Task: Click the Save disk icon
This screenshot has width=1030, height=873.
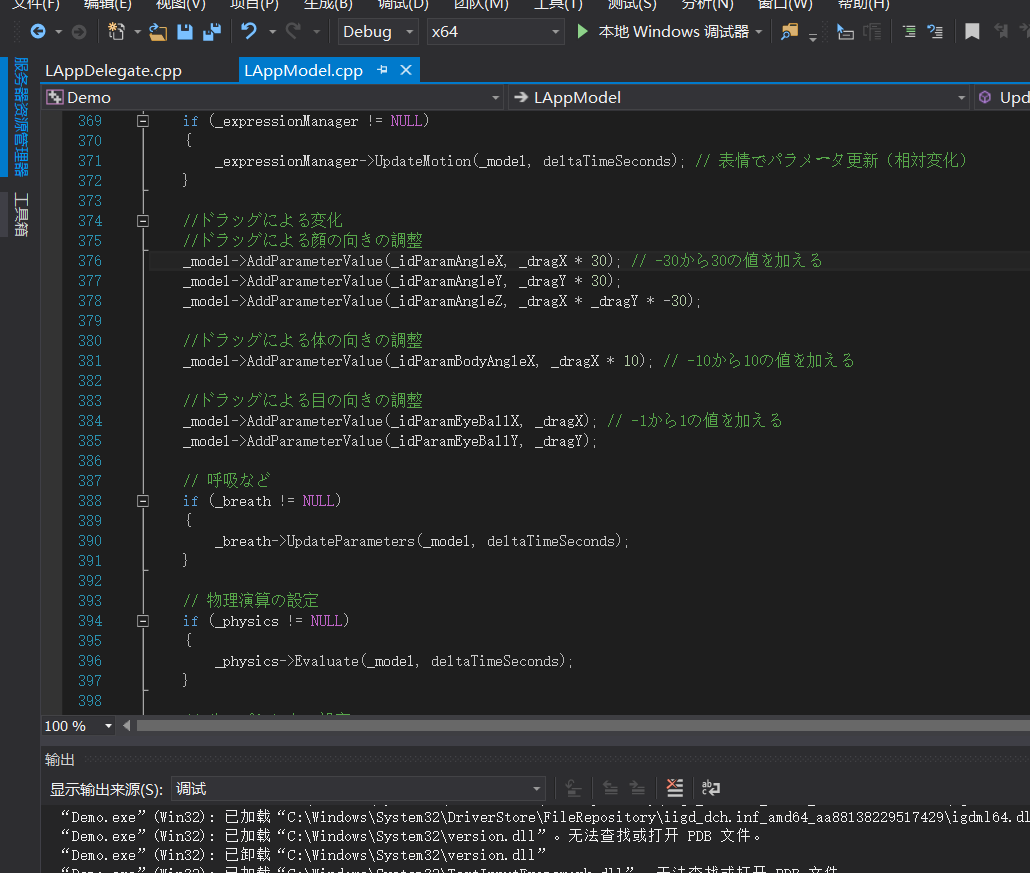Action: tap(185, 32)
